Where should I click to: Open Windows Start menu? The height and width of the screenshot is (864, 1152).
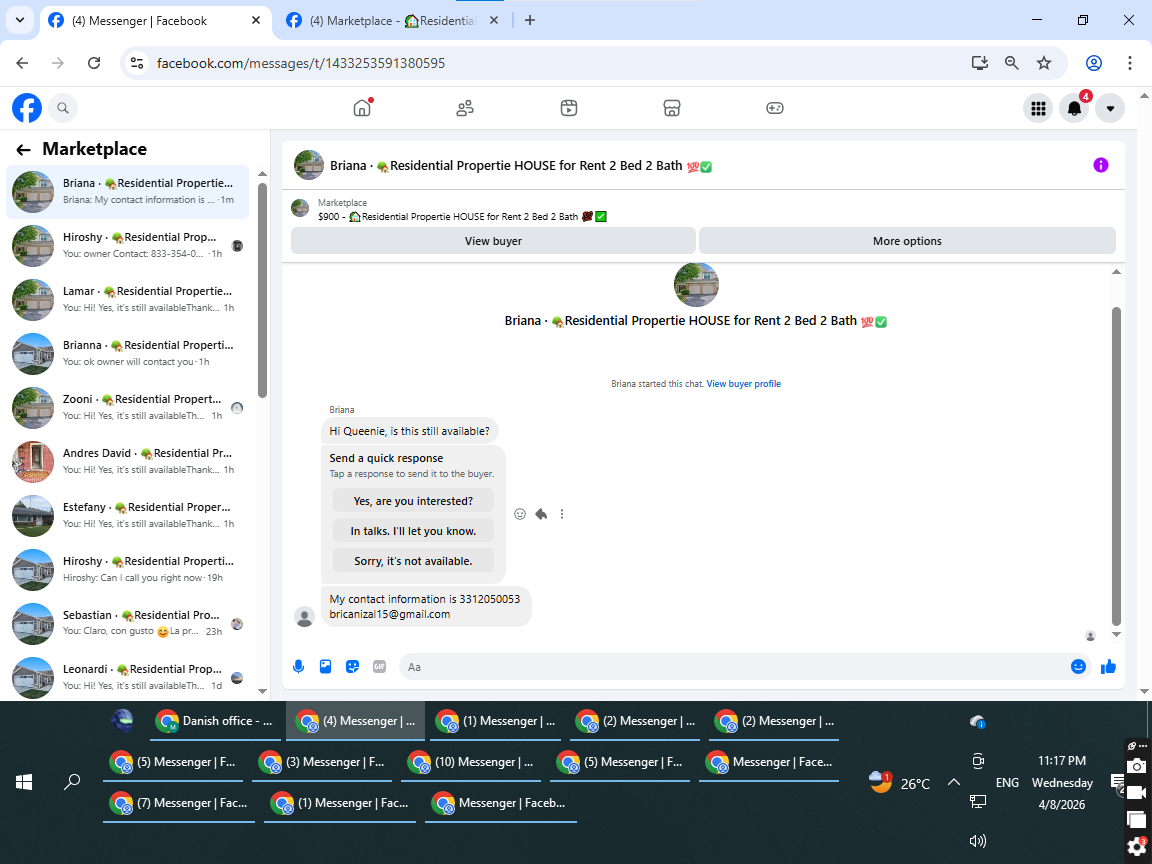24,782
